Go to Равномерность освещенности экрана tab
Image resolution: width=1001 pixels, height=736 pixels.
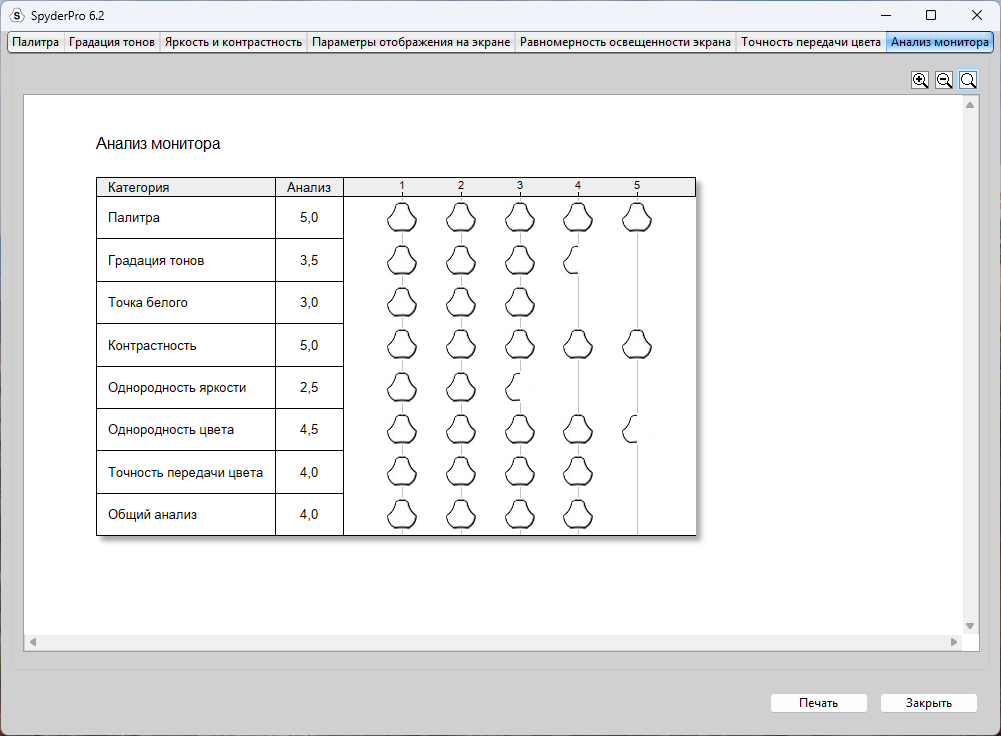pyautogui.click(x=625, y=42)
